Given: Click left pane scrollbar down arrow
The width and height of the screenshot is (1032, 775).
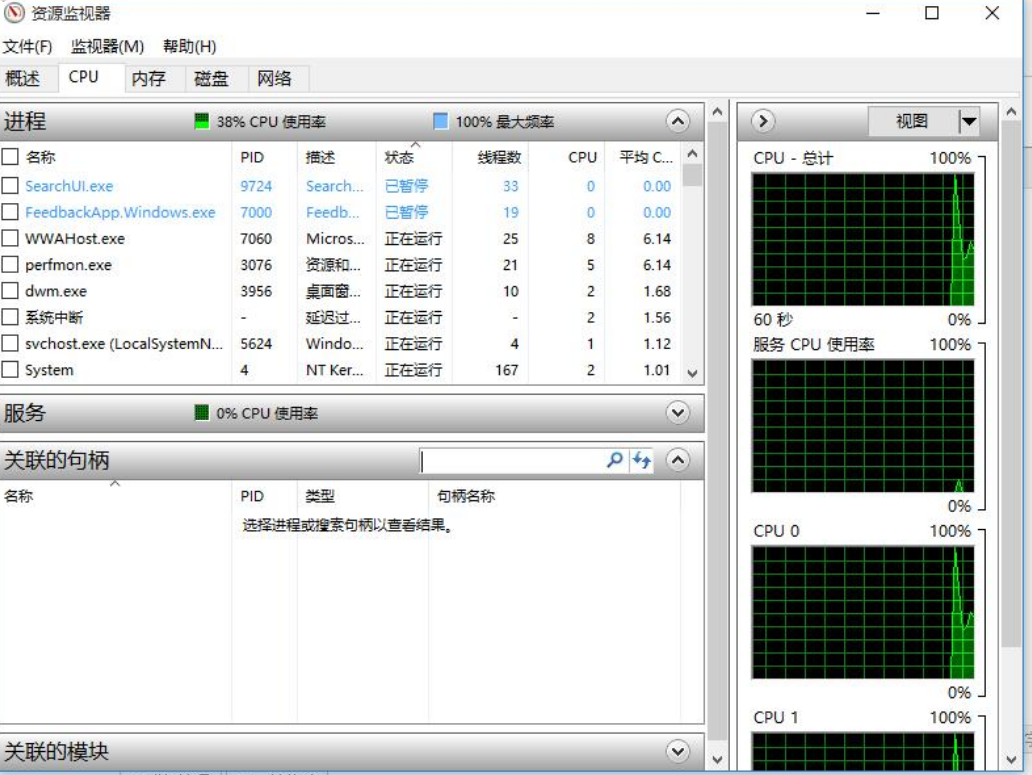Looking at the screenshot, I should [717, 759].
